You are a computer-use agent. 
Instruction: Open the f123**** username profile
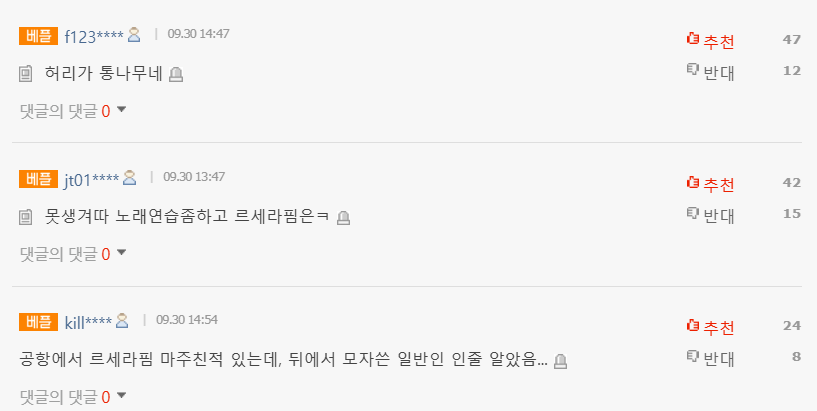(x=94, y=36)
